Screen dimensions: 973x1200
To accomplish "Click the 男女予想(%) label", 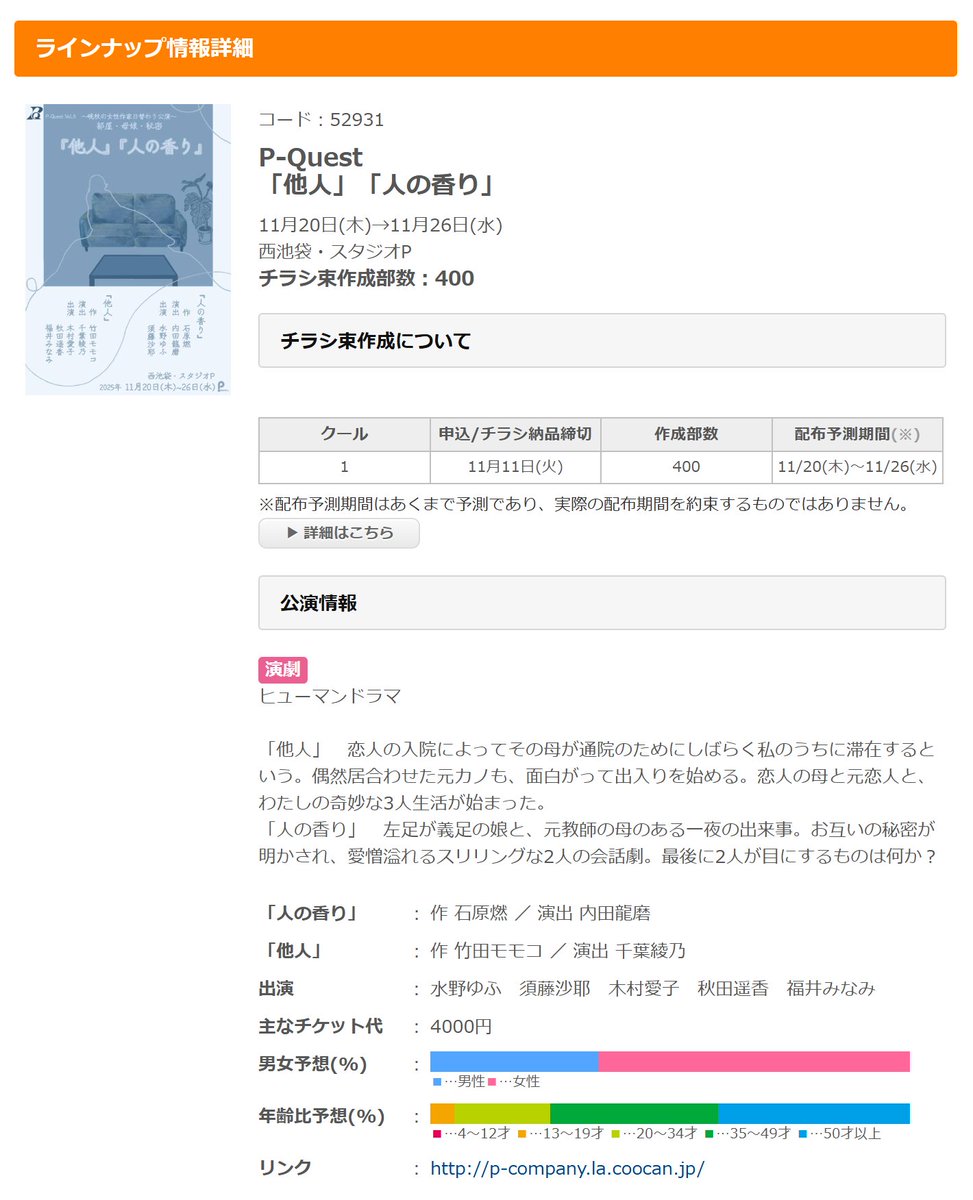I will coord(313,1065).
